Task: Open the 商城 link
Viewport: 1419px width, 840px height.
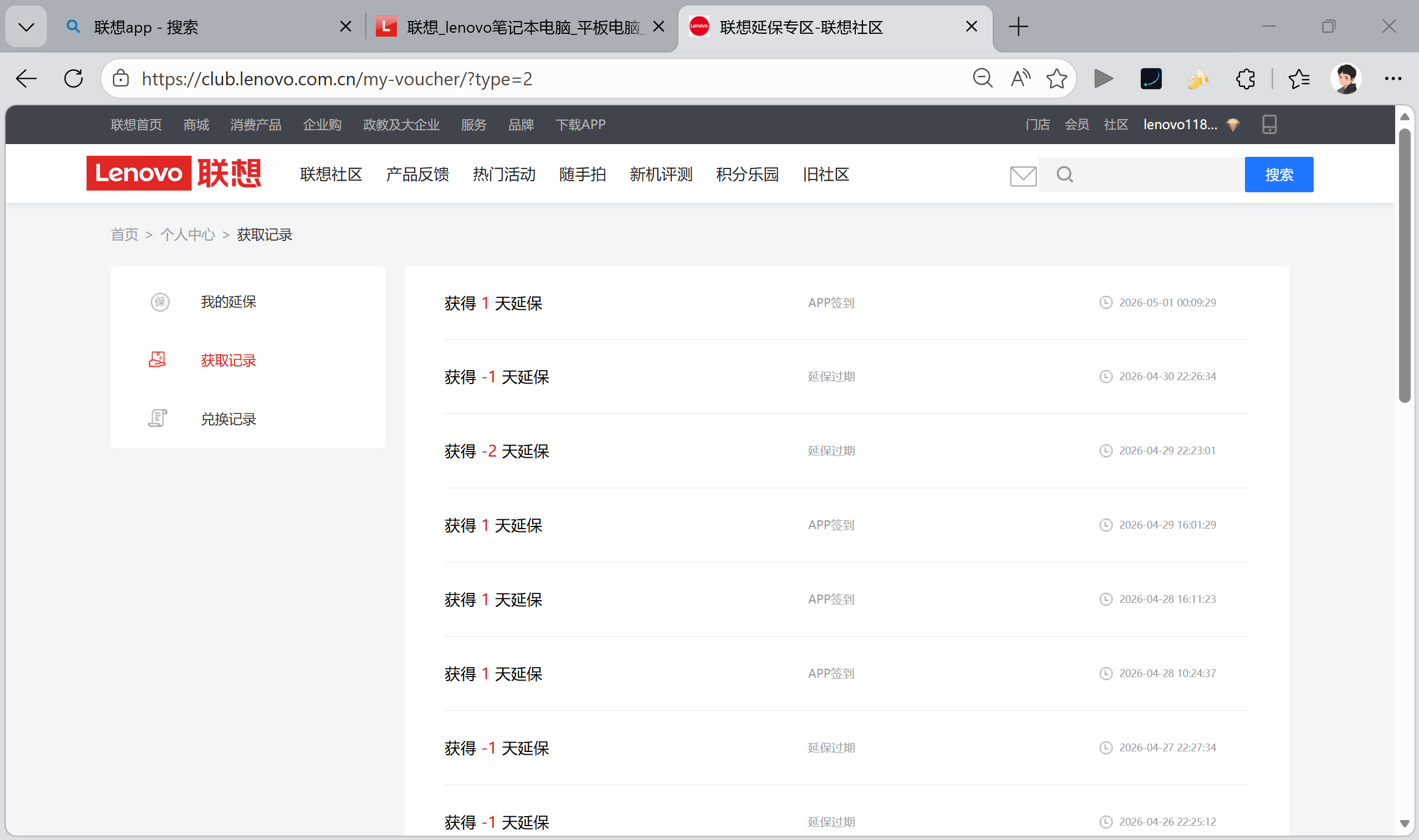Action: click(196, 125)
